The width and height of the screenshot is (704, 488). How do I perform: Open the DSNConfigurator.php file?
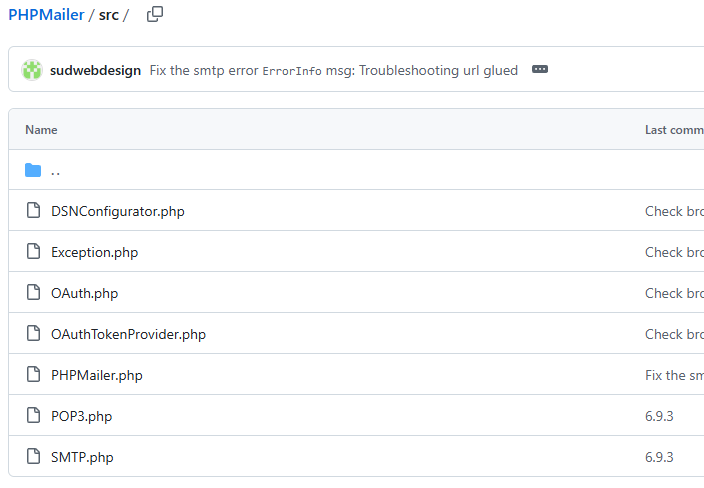(x=118, y=211)
